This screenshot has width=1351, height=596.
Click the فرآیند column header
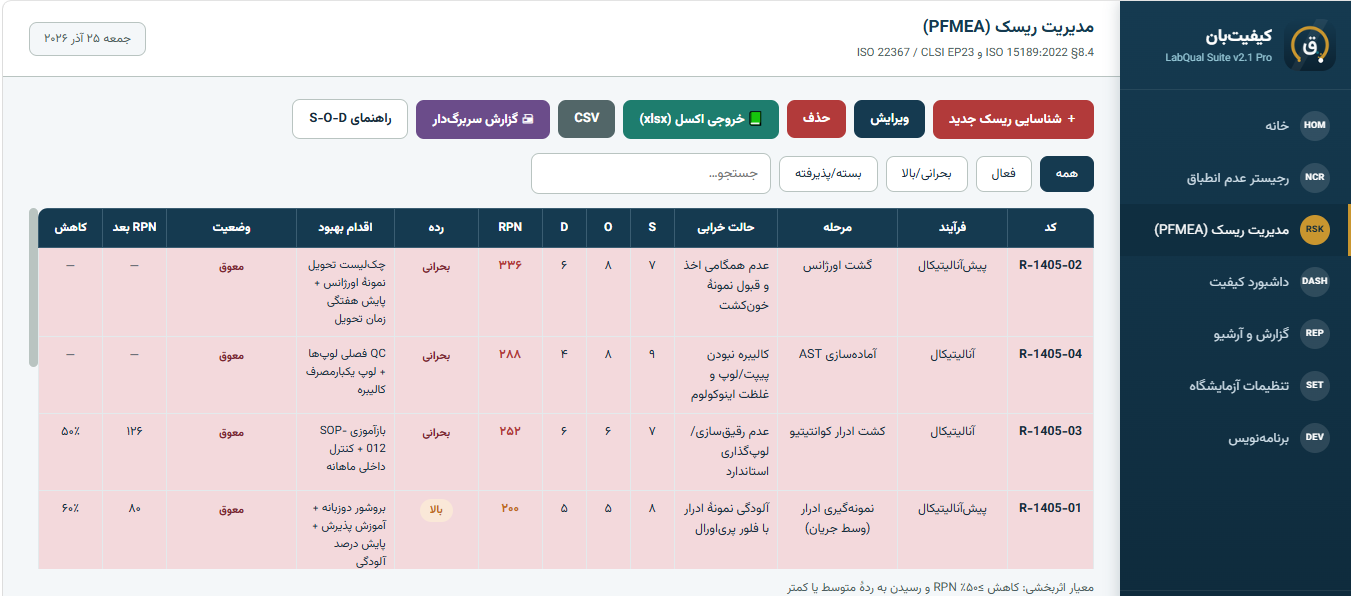click(x=952, y=228)
